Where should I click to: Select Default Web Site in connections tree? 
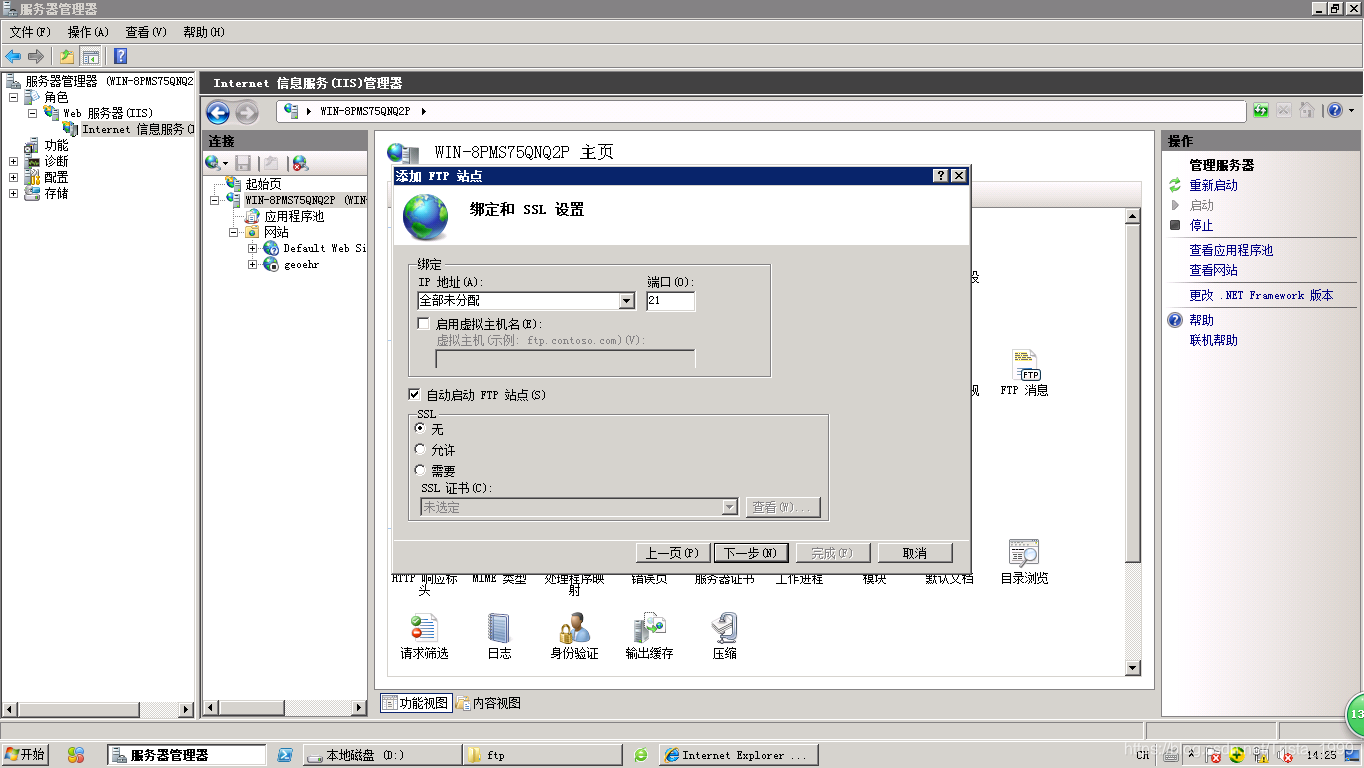(x=324, y=248)
